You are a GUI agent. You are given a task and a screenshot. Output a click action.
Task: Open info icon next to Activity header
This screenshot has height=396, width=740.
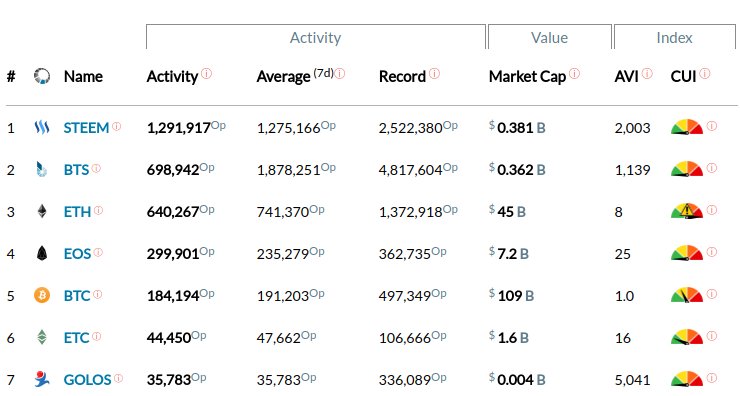tap(206, 73)
